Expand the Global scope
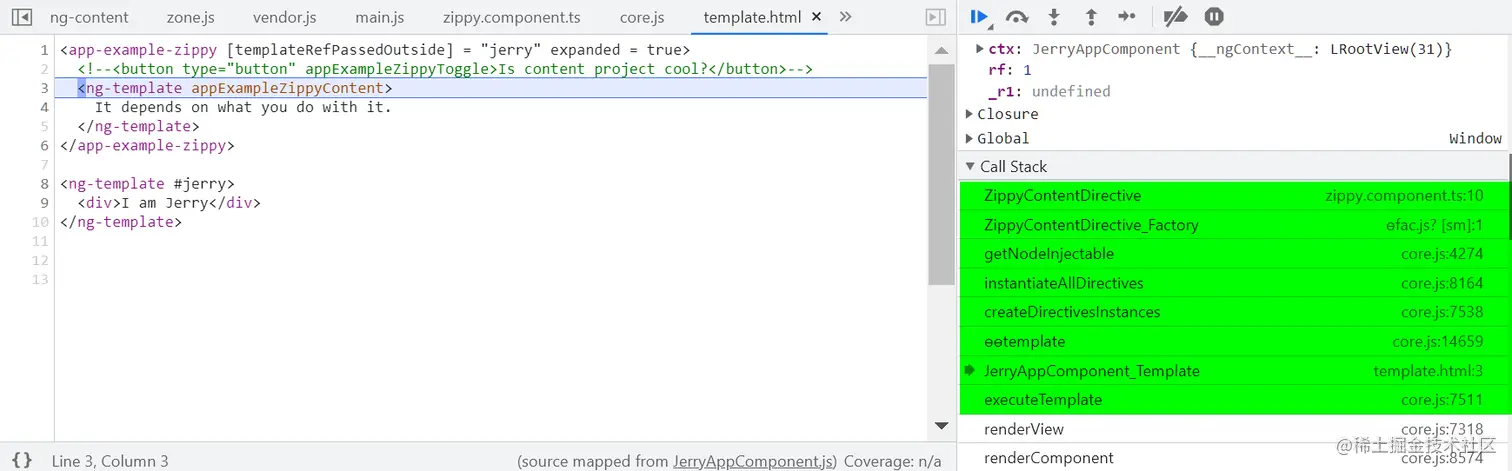1512x471 pixels. point(969,138)
